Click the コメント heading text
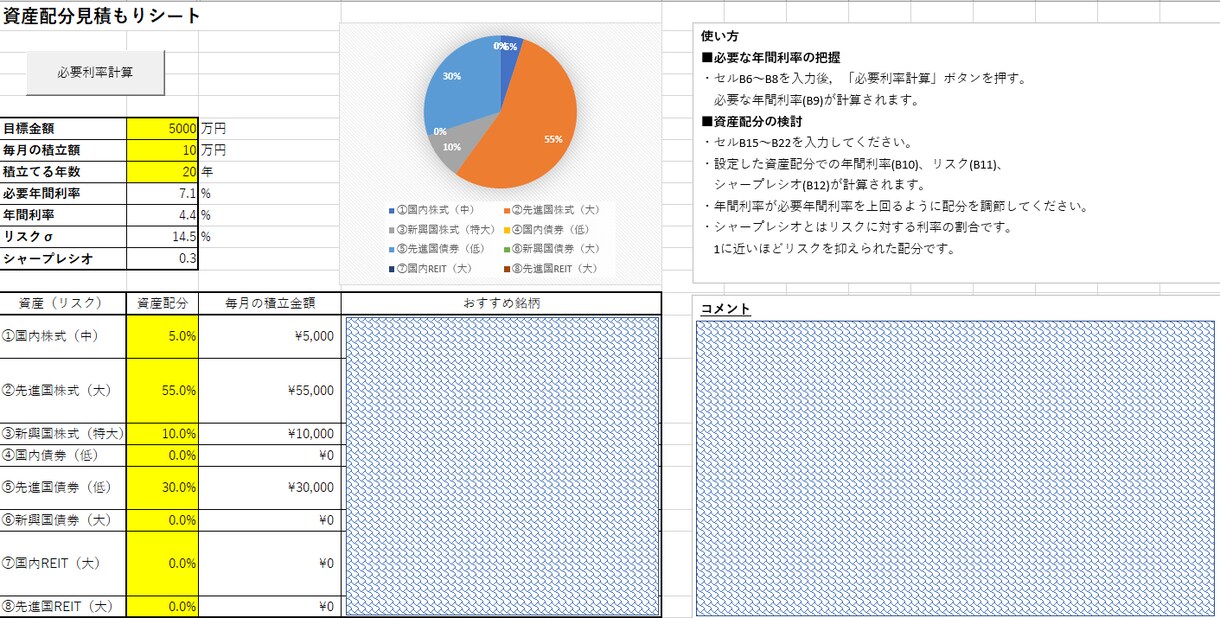This screenshot has height=618, width=1220. coord(726,308)
